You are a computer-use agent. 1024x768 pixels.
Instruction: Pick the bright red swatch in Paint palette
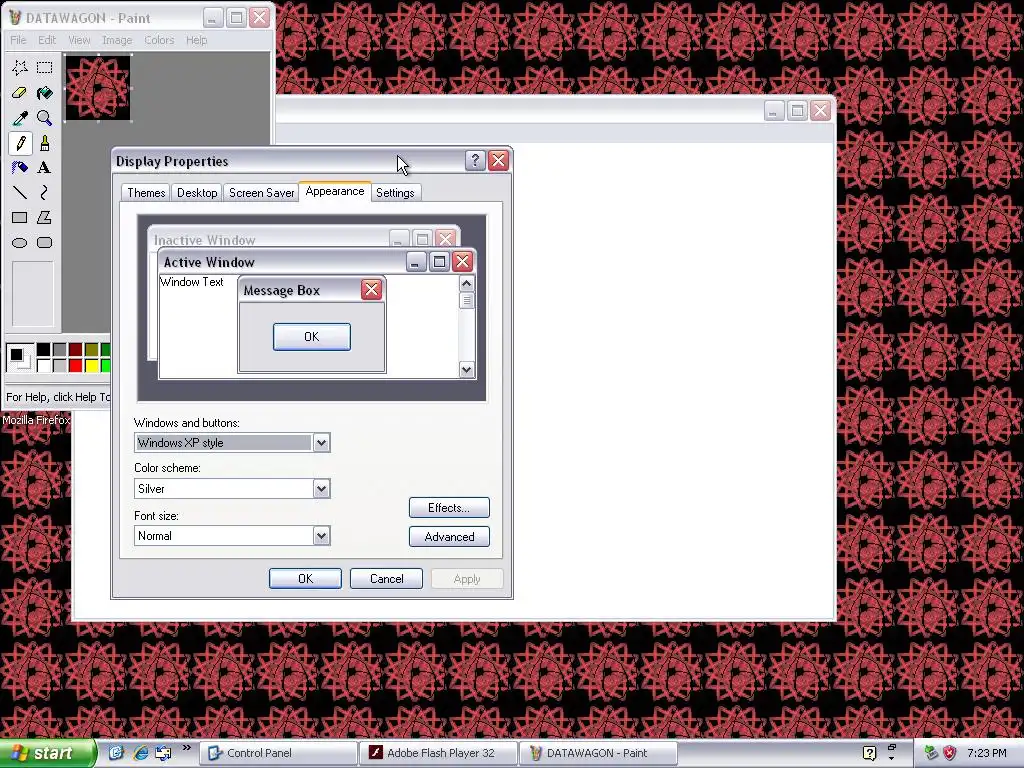[76, 366]
